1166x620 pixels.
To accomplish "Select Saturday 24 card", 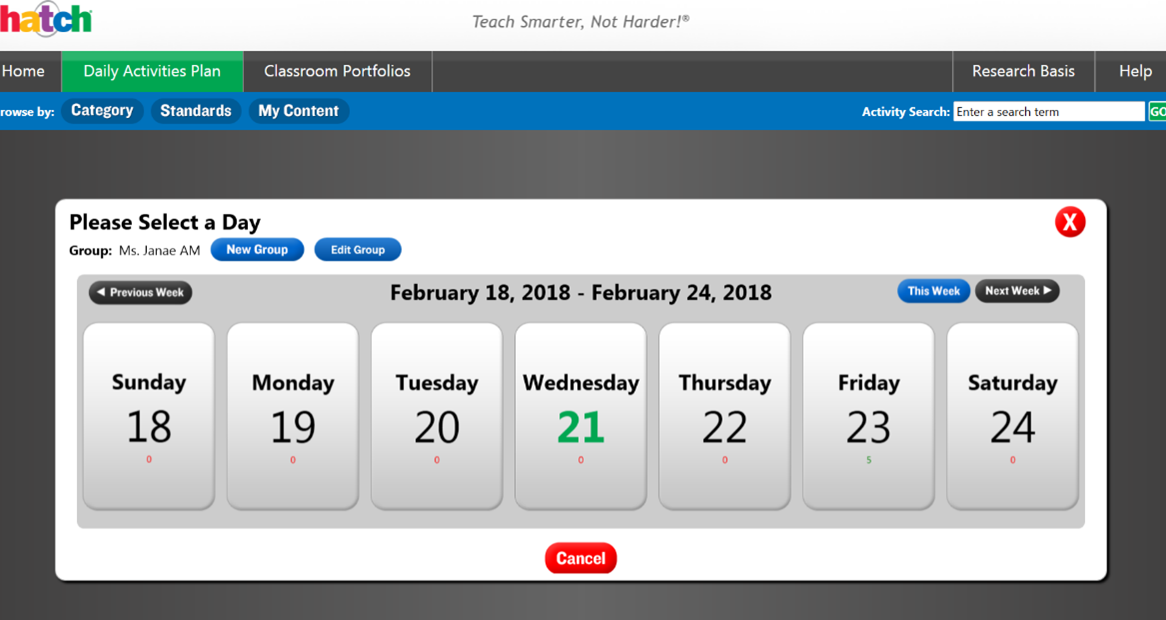I will coord(1012,416).
